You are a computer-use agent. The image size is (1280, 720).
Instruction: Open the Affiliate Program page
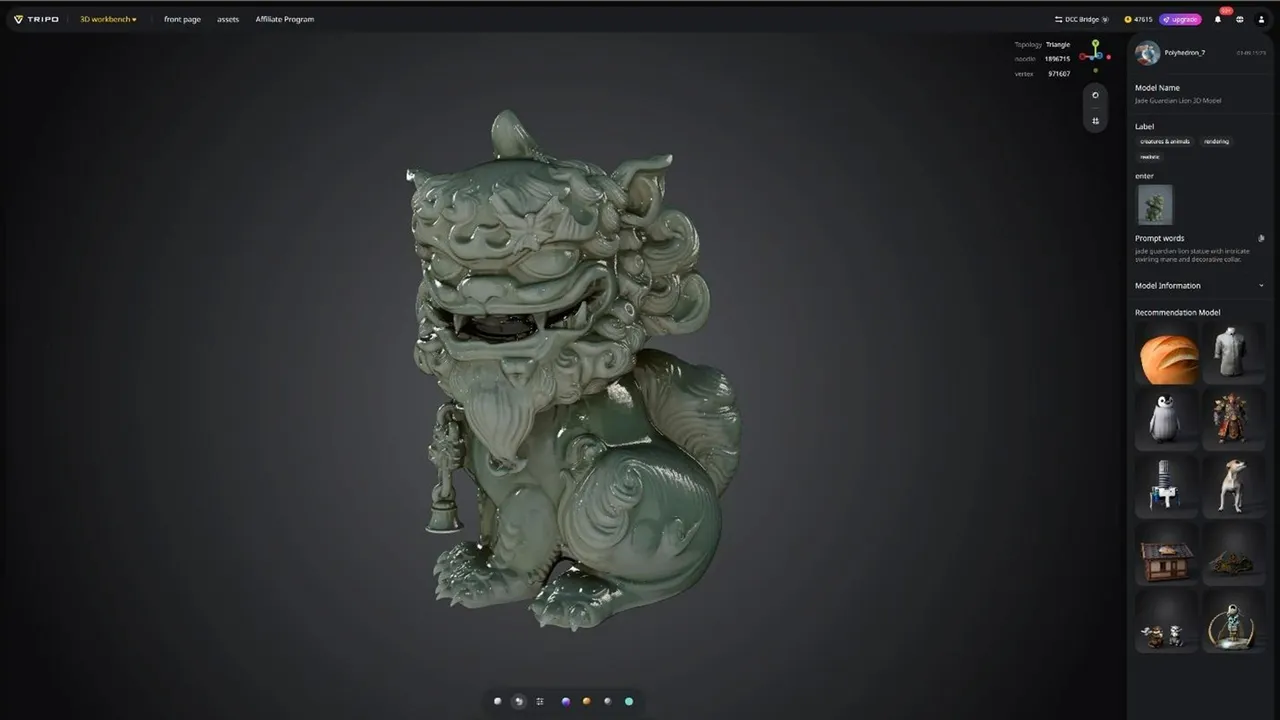[284, 19]
